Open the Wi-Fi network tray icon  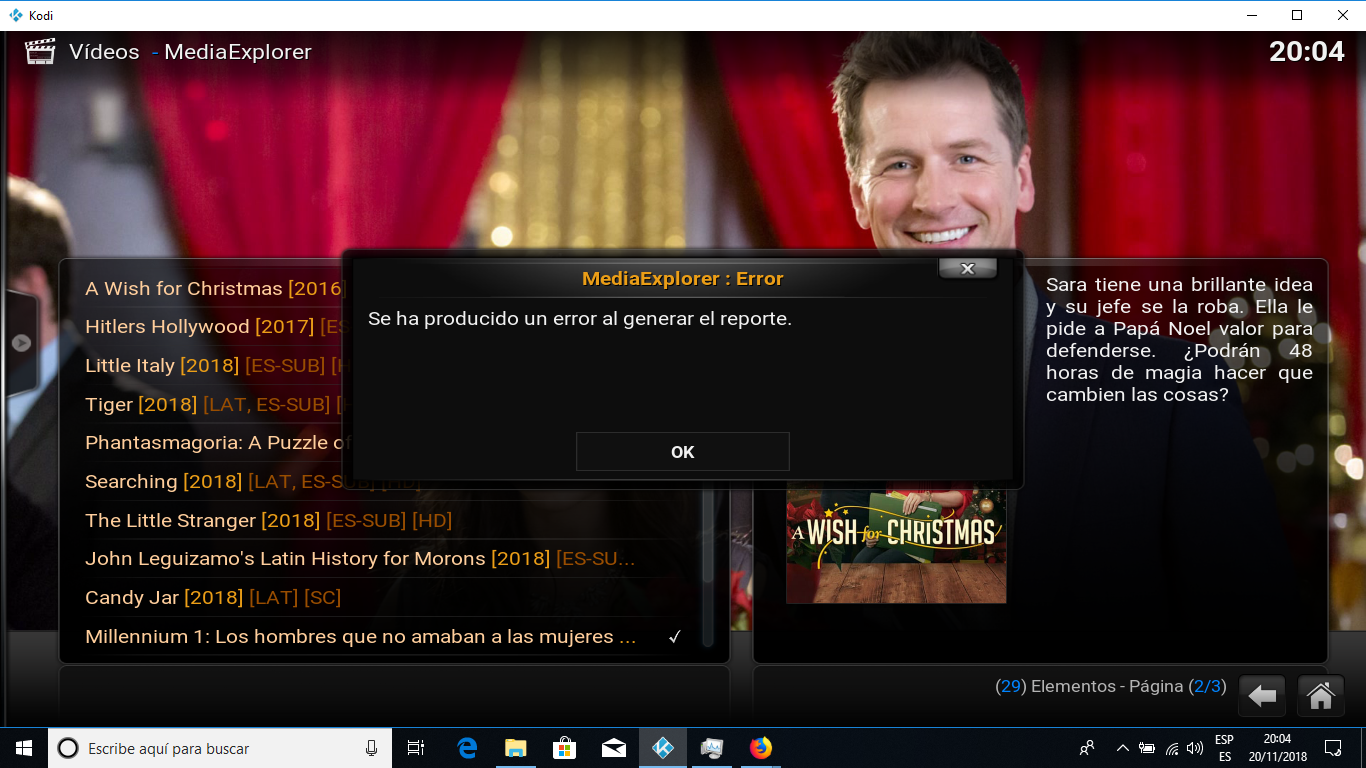pos(1171,748)
